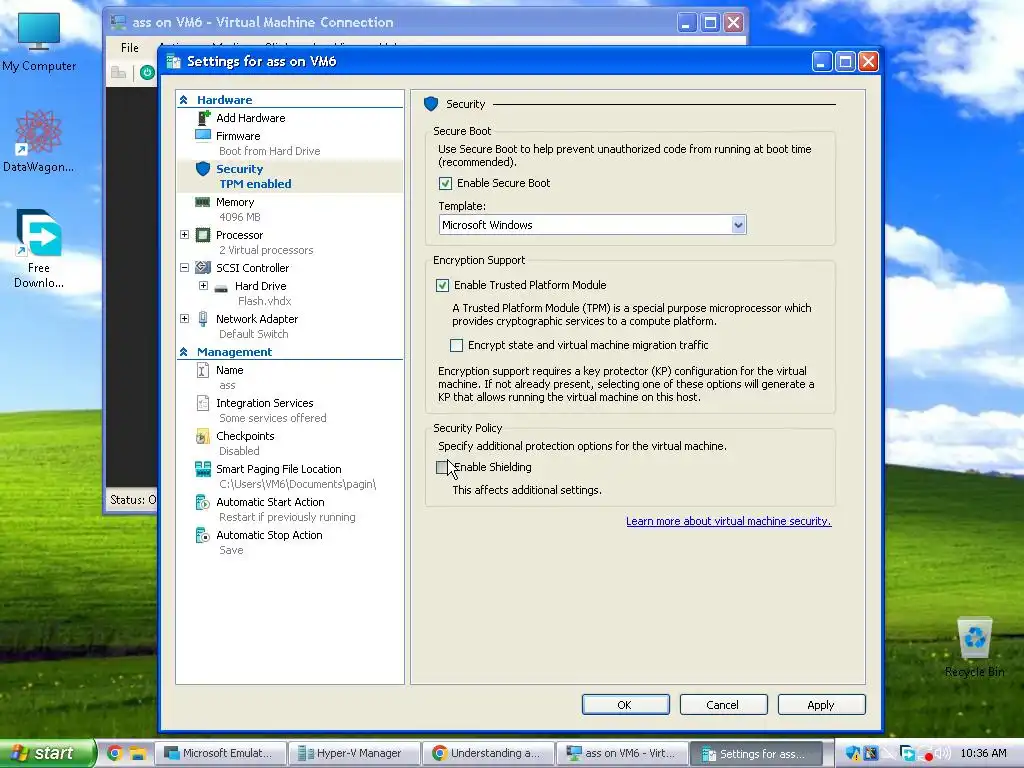Open the folder icon in quick launch
This screenshot has width=1024, height=768.
click(x=137, y=753)
